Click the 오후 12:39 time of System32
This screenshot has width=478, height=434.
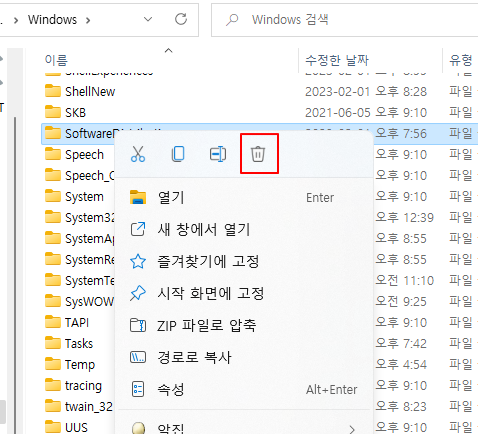404,218
